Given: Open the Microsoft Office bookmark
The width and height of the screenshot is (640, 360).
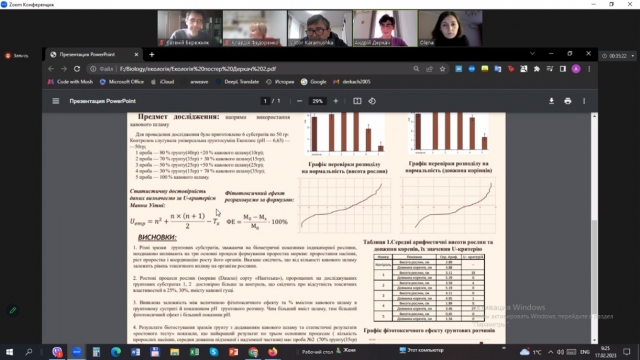Looking at the screenshot, I should tap(122, 82).
